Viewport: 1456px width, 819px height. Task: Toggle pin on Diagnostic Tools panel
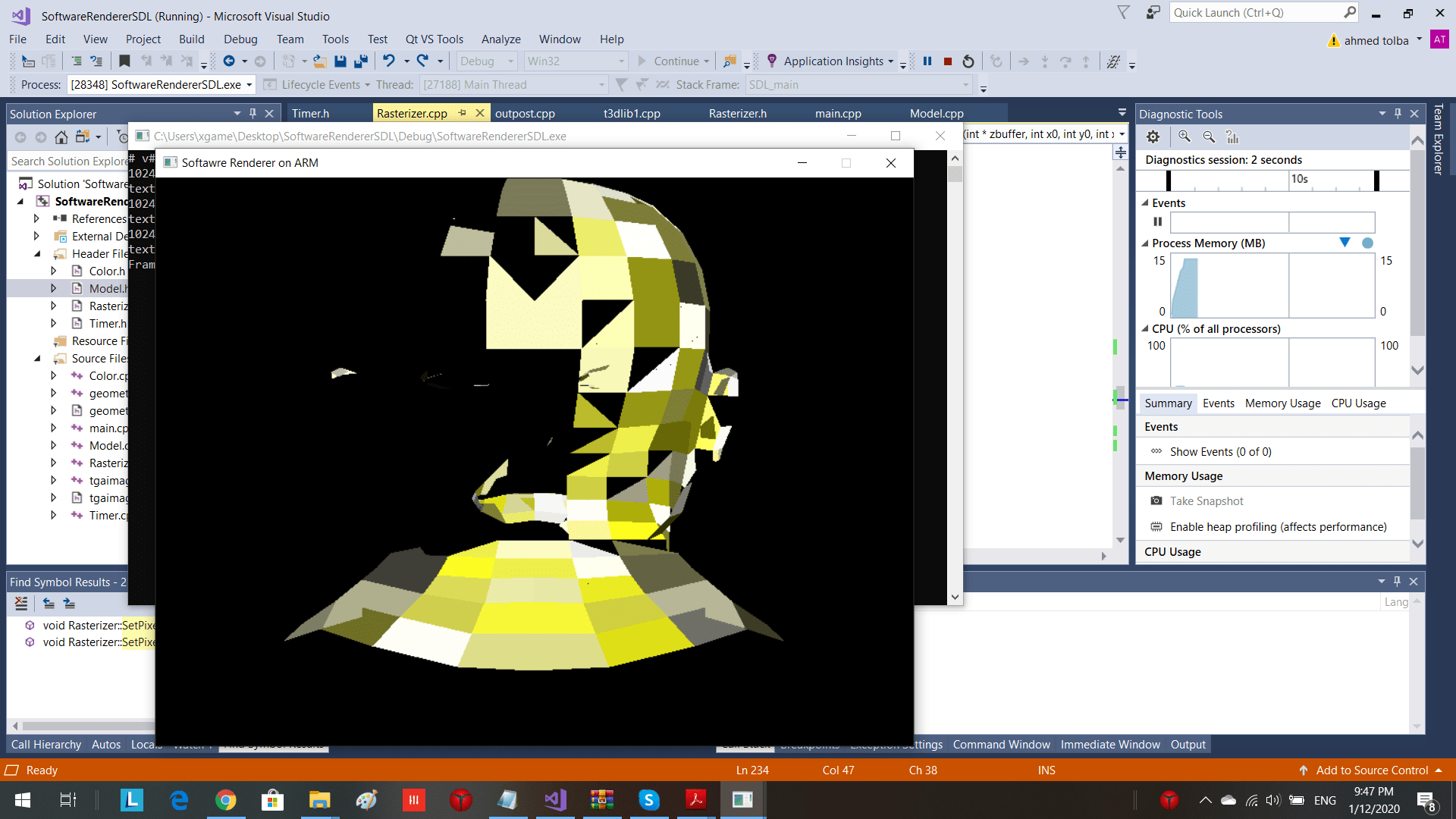(x=1398, y=114)
